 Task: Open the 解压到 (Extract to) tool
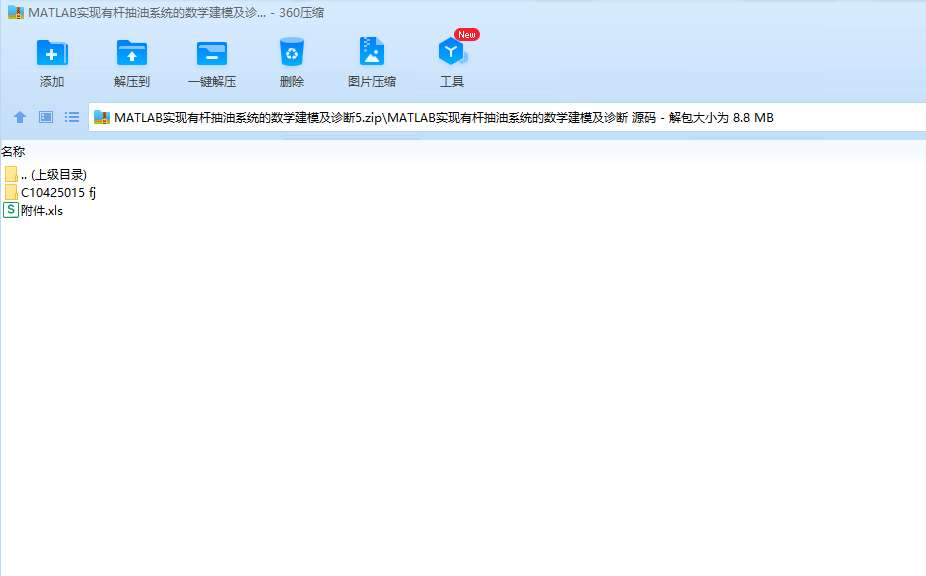pyautogui.click(x=132, y=63)
